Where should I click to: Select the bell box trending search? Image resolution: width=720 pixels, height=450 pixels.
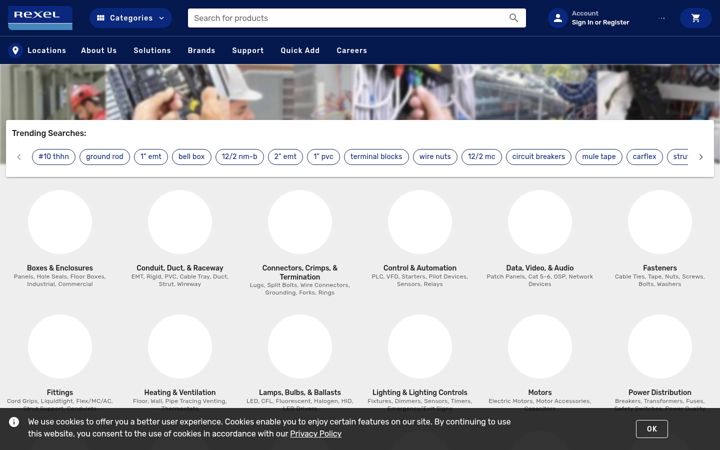pos(191,157)
